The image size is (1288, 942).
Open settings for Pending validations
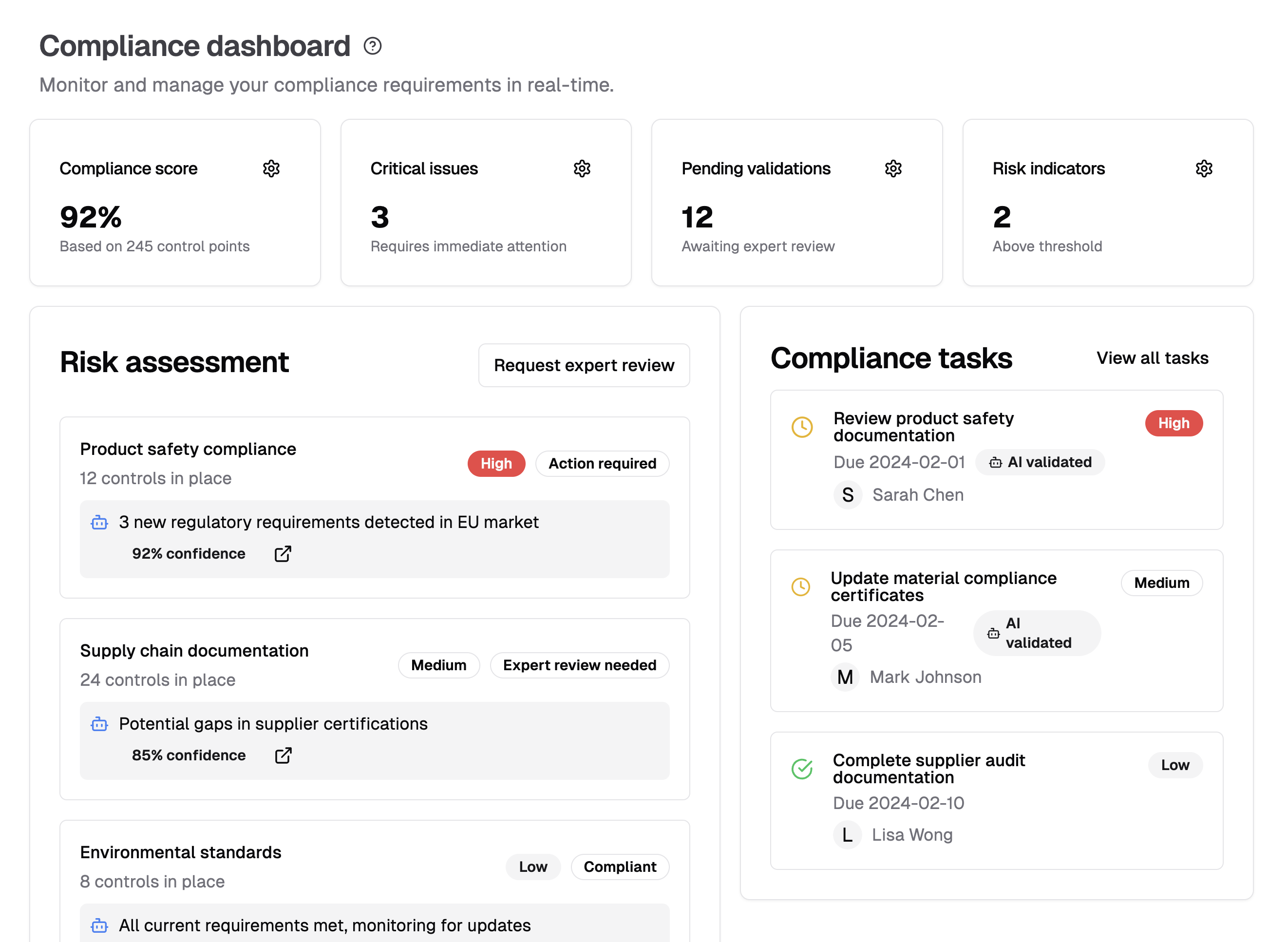point(893,168)
